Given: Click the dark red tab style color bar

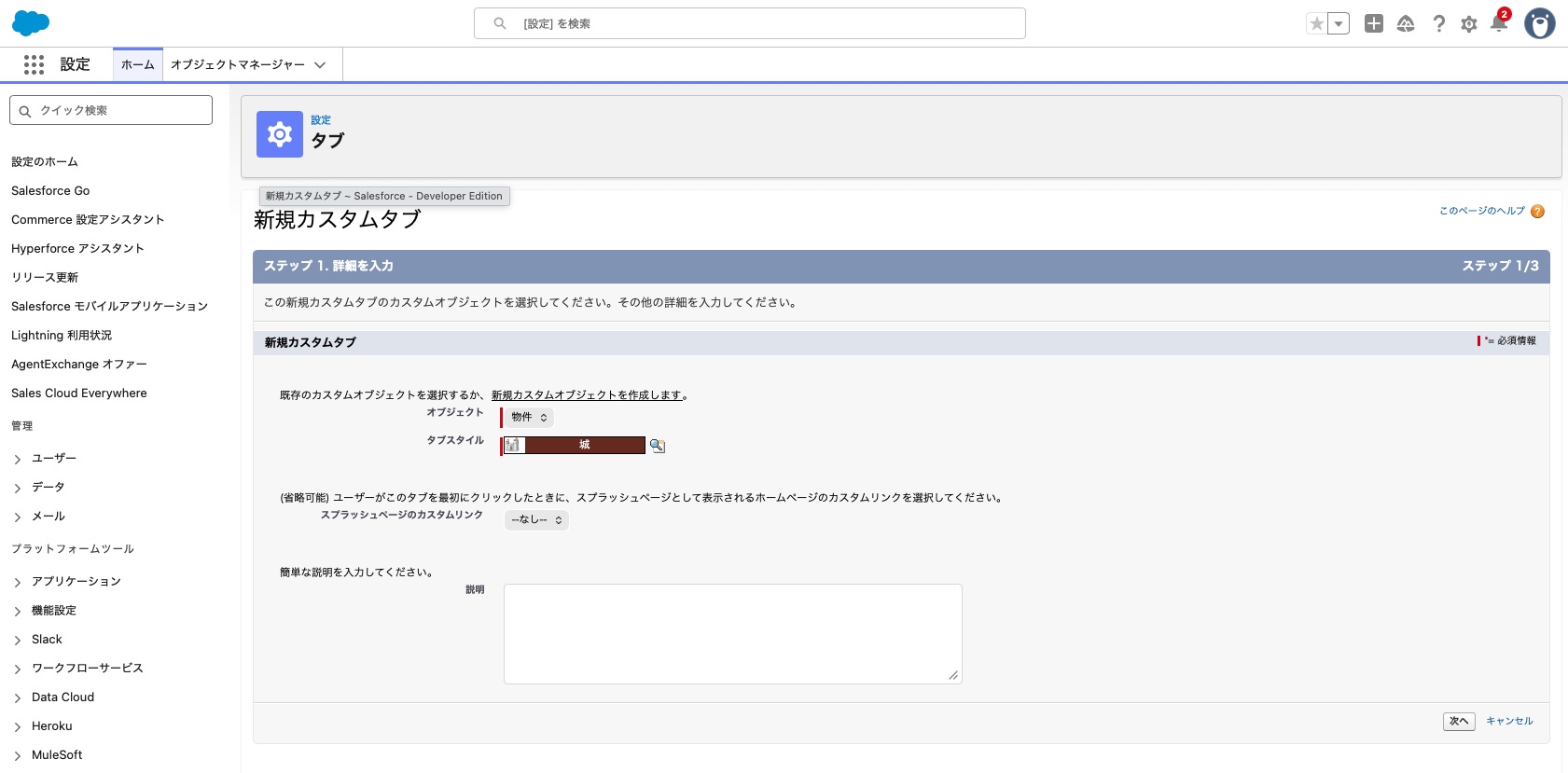Looking at the screenshot, I should pos(585,446).
